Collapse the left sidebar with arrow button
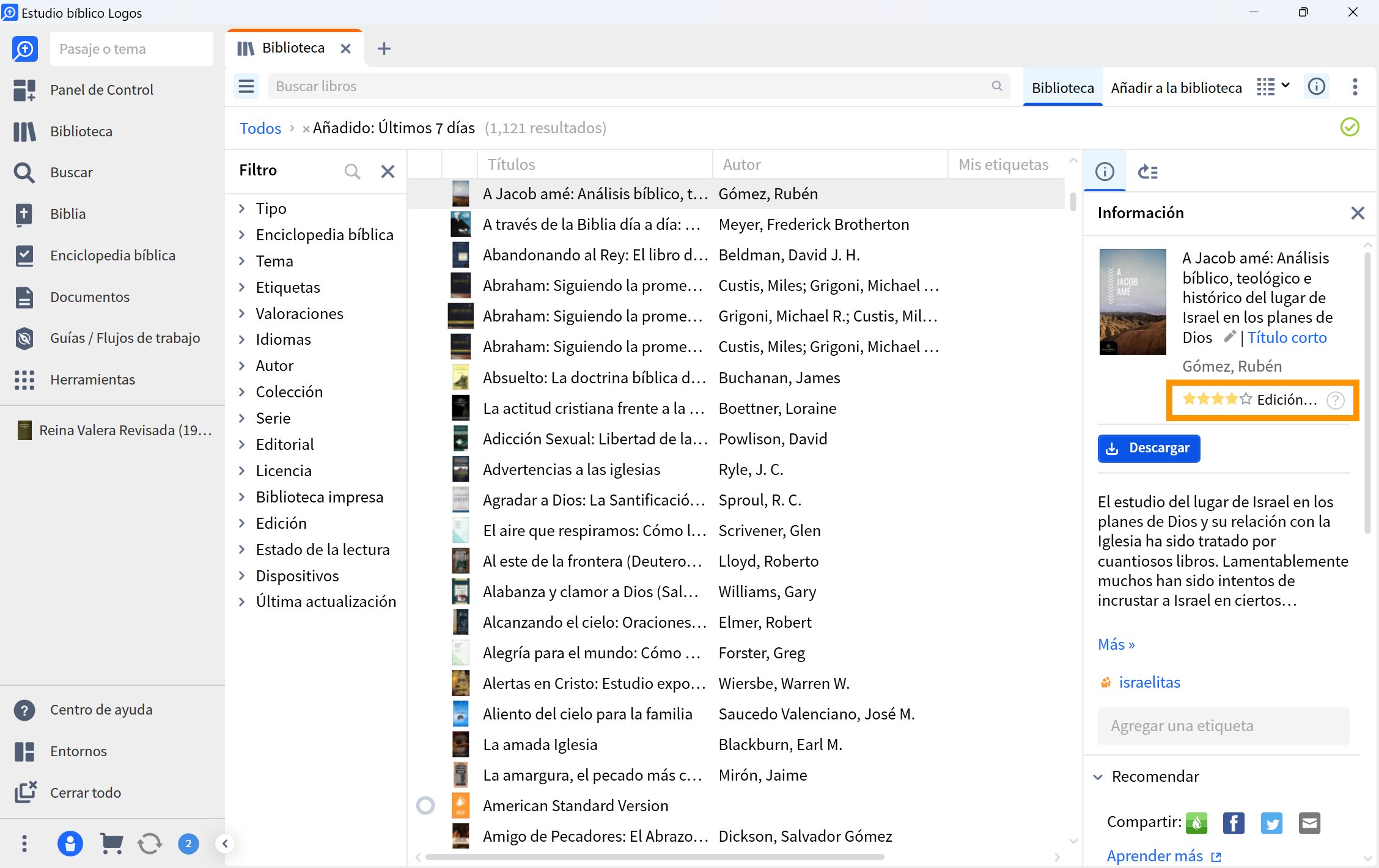The height and width of the screenshot is (868, 1379). tap(225, 844)
